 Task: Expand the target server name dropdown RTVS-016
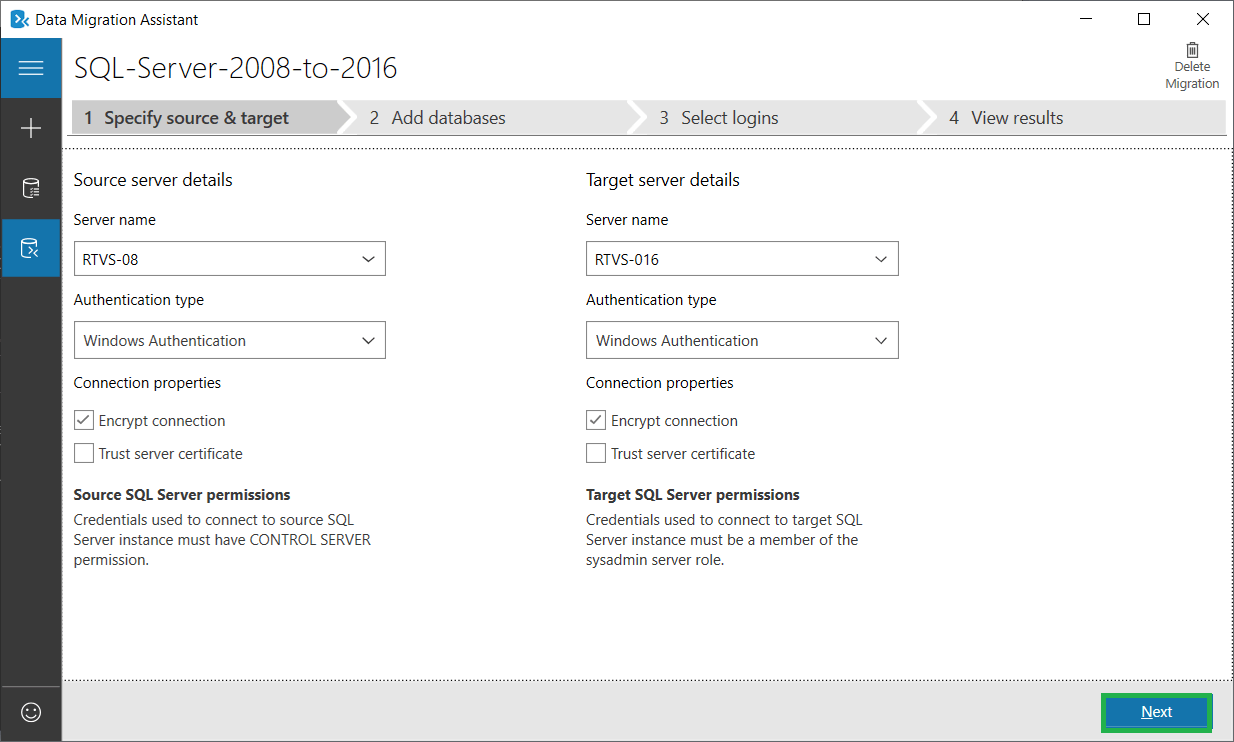point(742,259)
